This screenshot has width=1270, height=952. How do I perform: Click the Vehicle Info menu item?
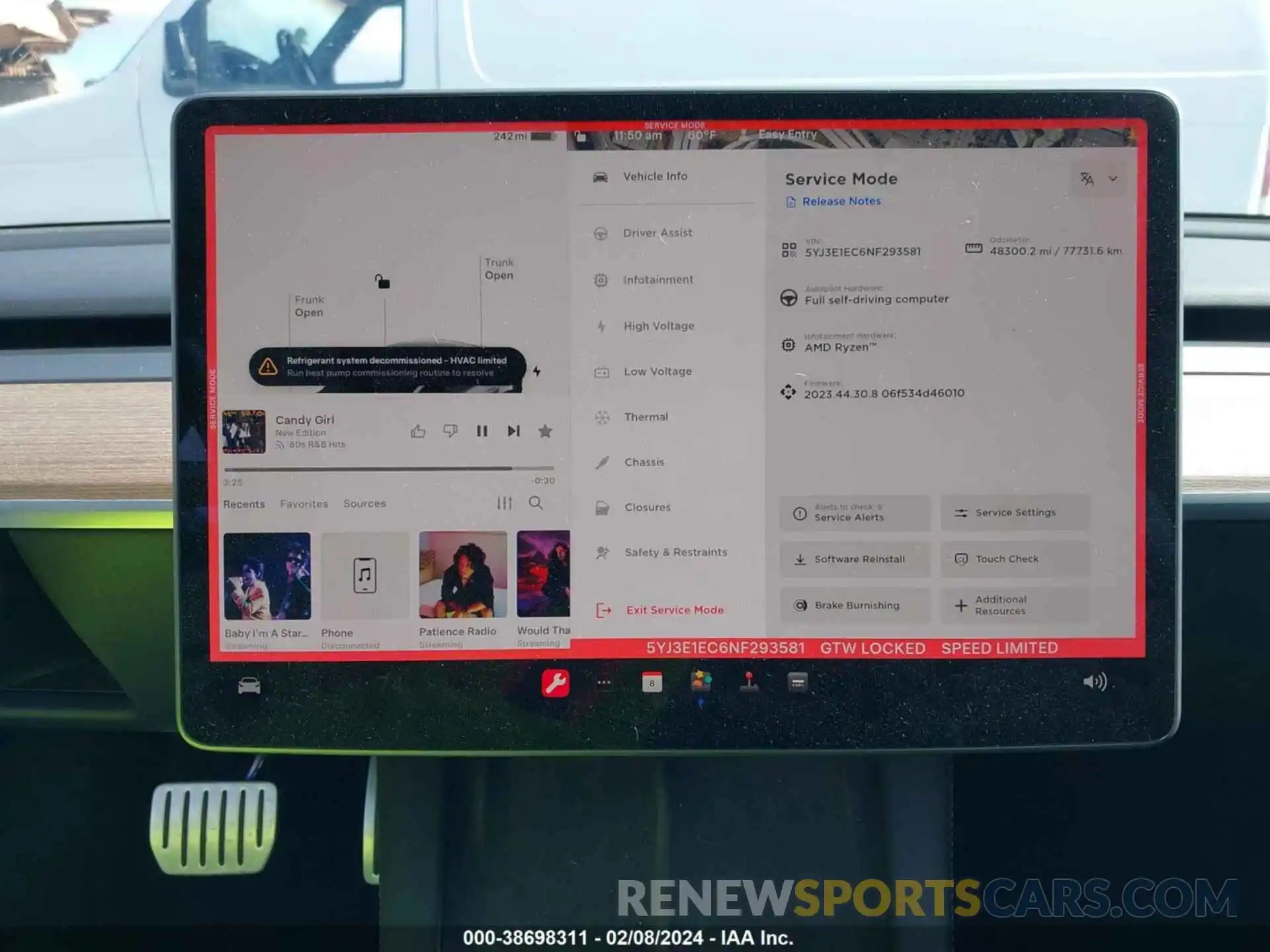coord(660,175)
